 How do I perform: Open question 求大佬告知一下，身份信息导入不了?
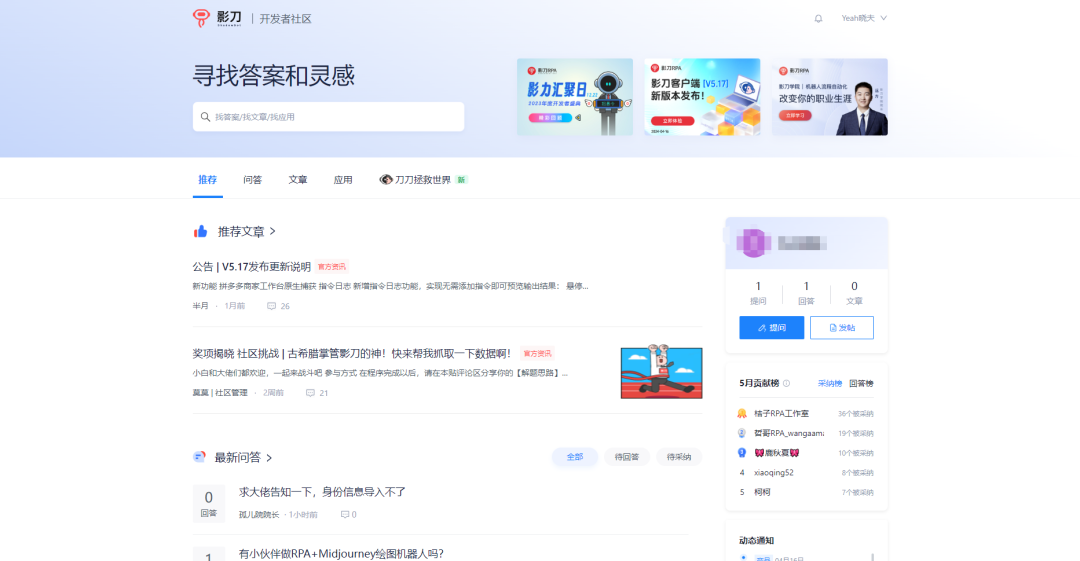pos(322,492)
